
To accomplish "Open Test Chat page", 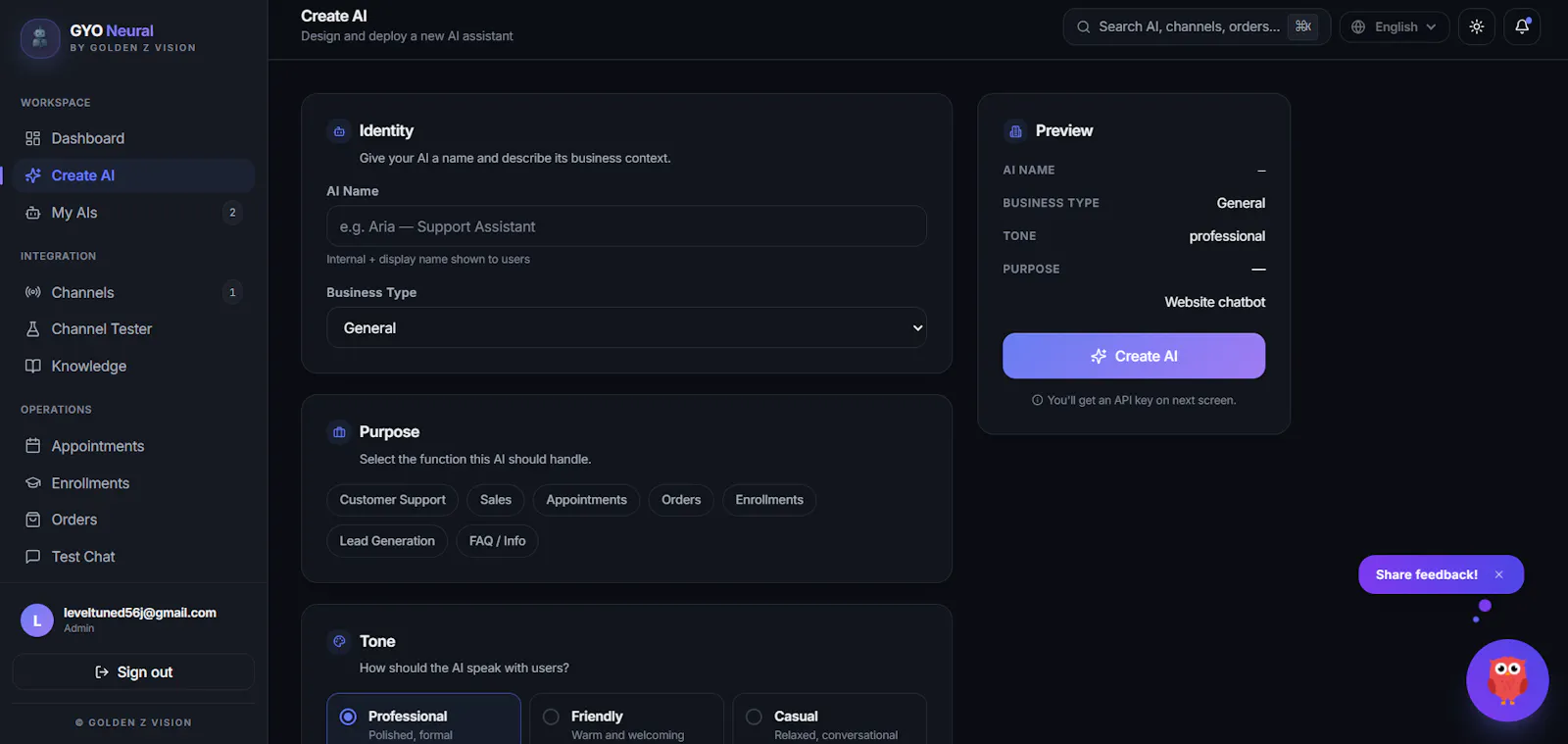I will click(x=133, y=557).
